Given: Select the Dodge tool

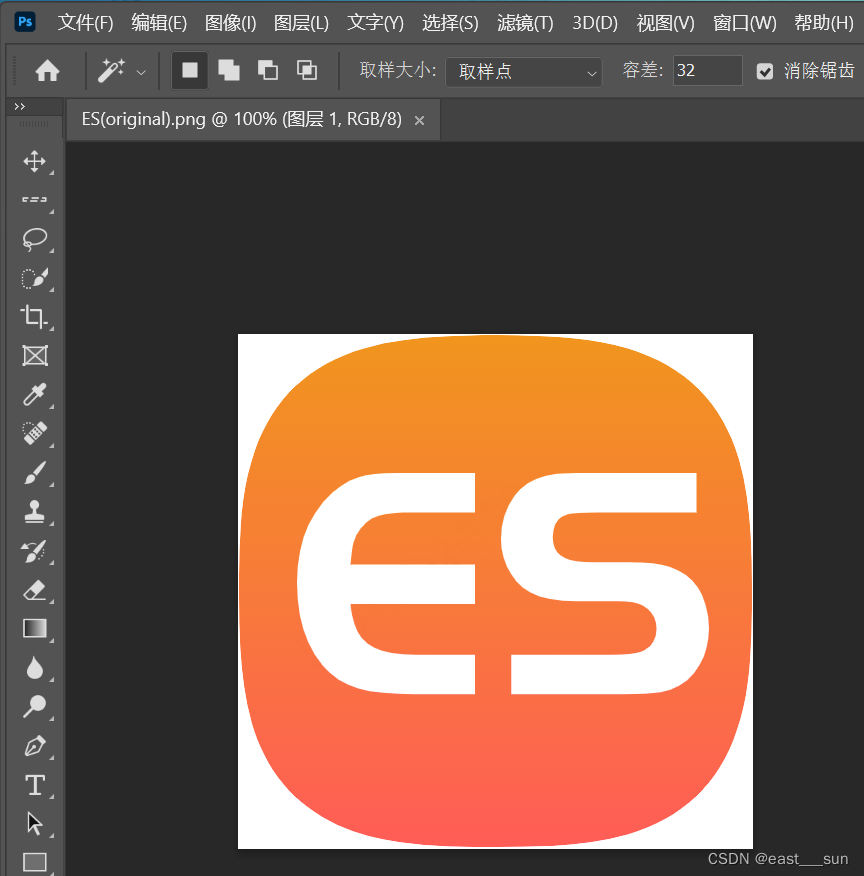Looking at the screenshot, I should pos(34,706).
